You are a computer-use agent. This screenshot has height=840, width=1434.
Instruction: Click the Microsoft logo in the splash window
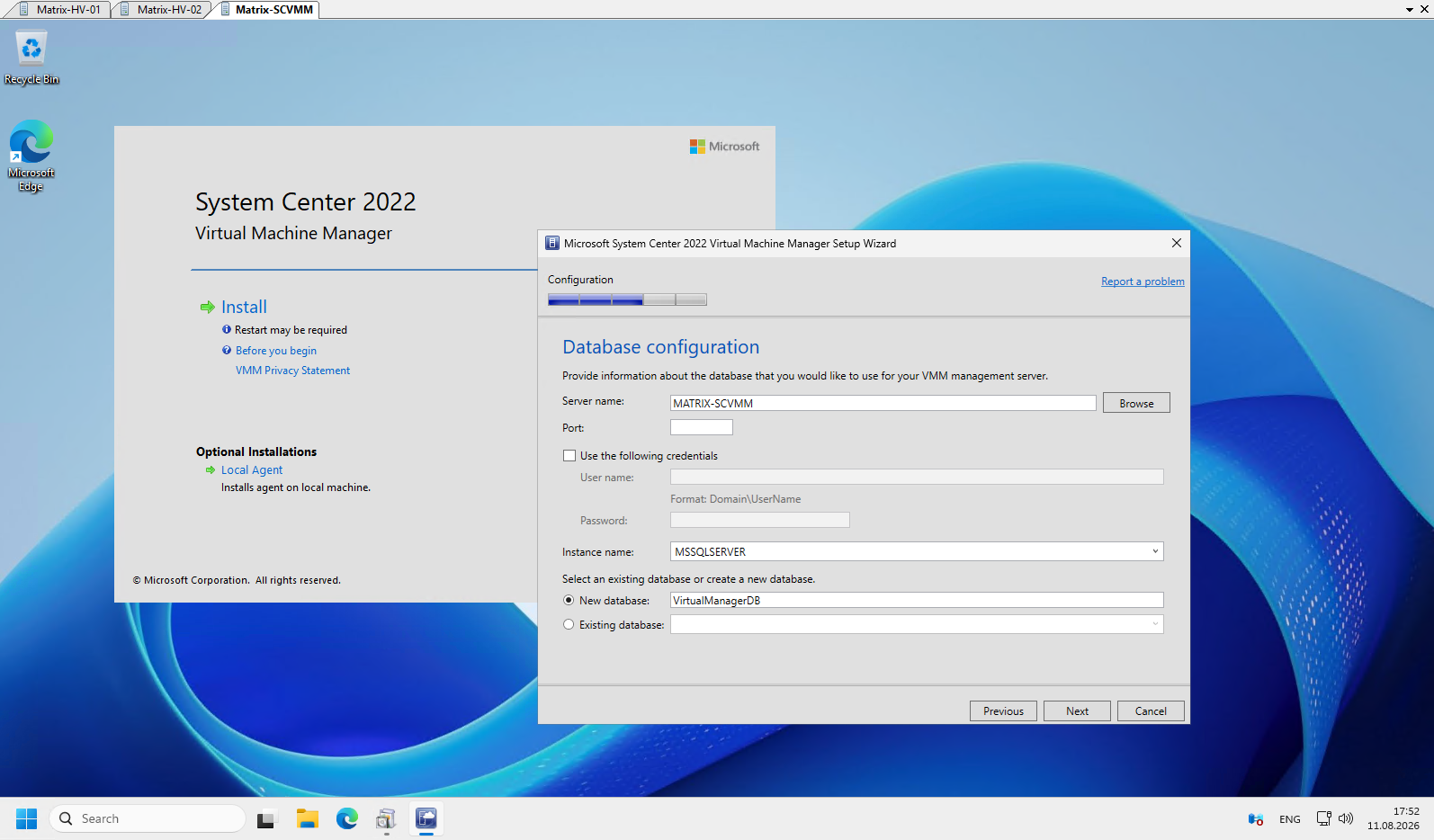pyautogui.click(x=724, y=147)
